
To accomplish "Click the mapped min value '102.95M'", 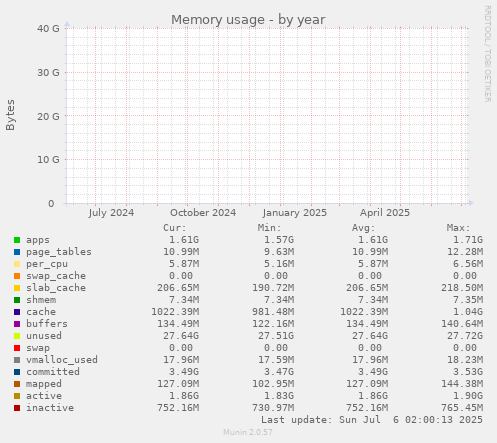I will coord(273,384).
